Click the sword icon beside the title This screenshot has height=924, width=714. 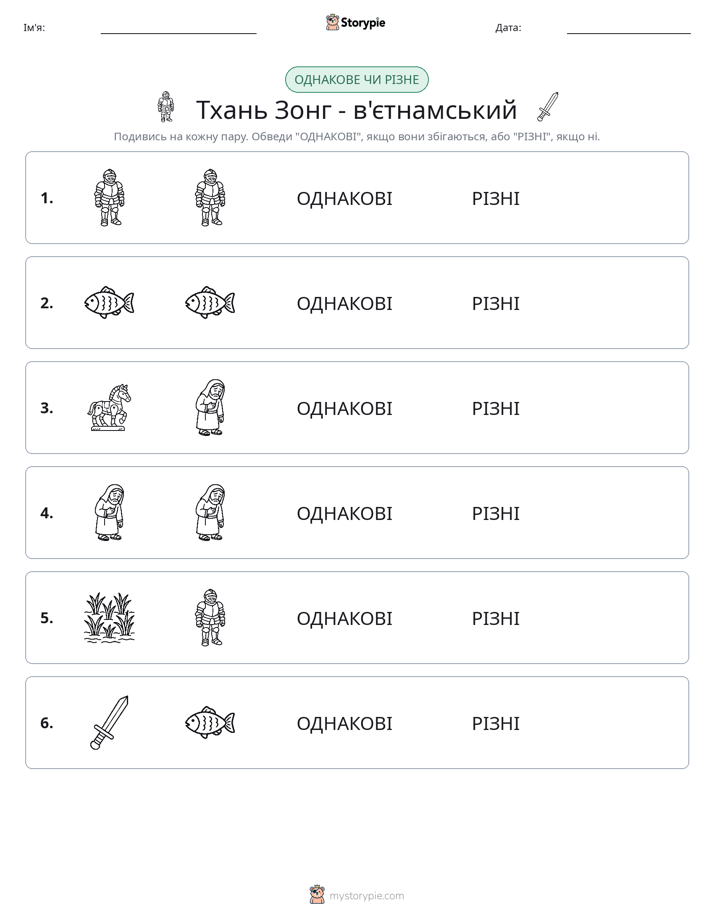pyautogui.click(x=548, y=107)
